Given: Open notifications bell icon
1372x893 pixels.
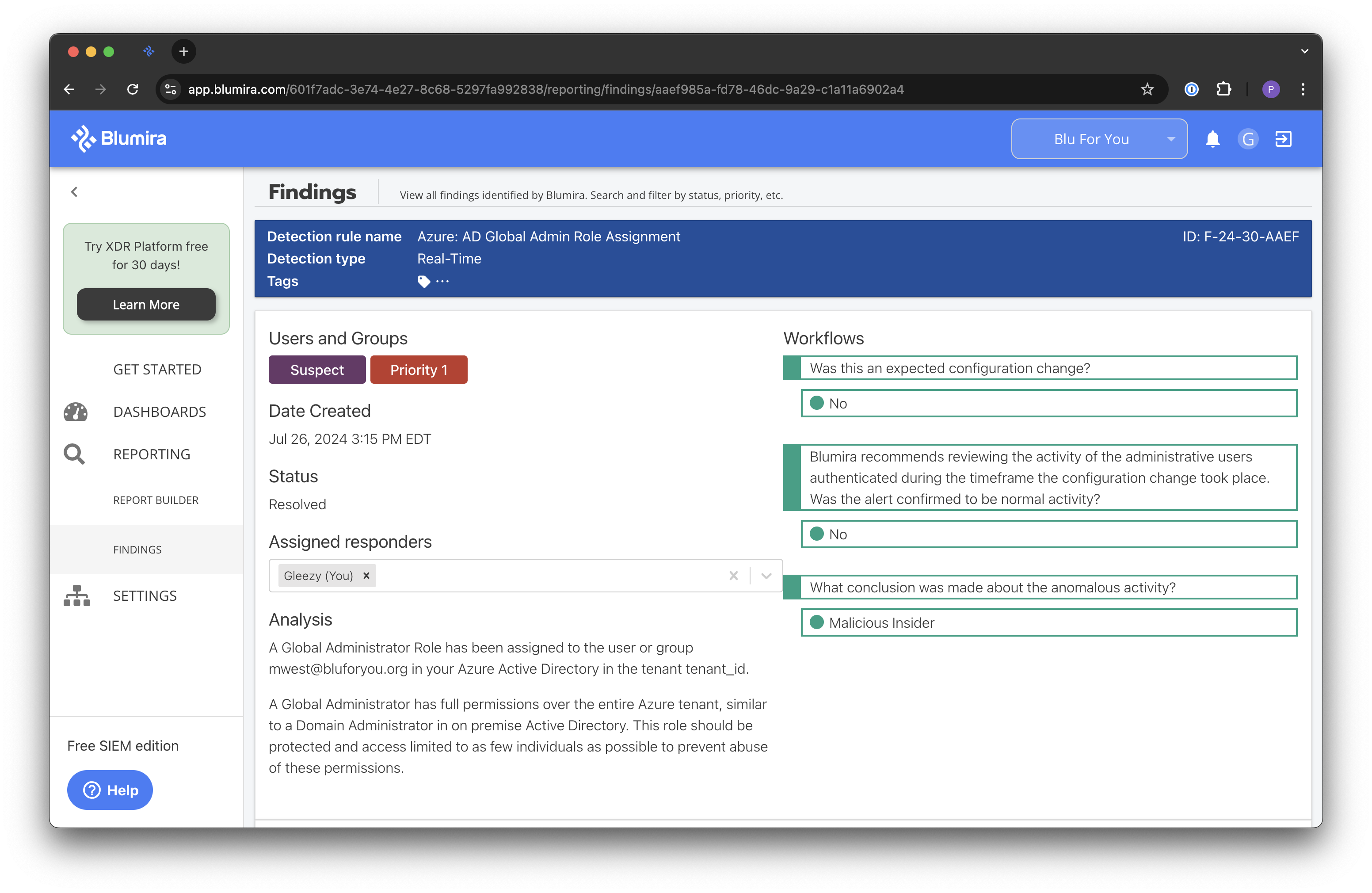Looking at the screenshot, I should tap(1212, 139).
